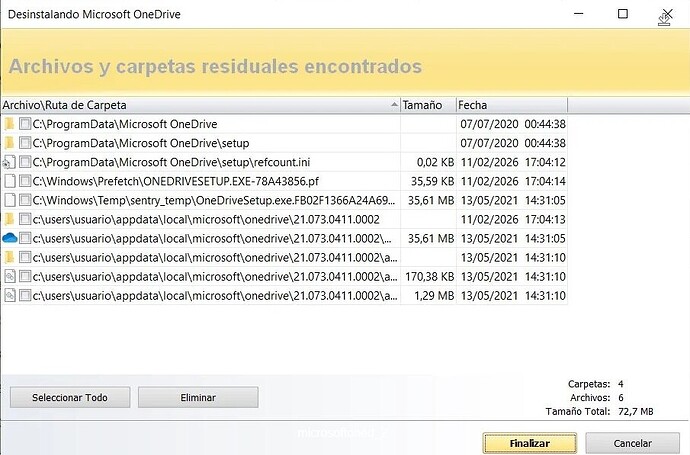Screen dimensions: 690x455
Task: Click folder icon of Microsoft OneDrive\setup row
Action: tap(9, 143)
